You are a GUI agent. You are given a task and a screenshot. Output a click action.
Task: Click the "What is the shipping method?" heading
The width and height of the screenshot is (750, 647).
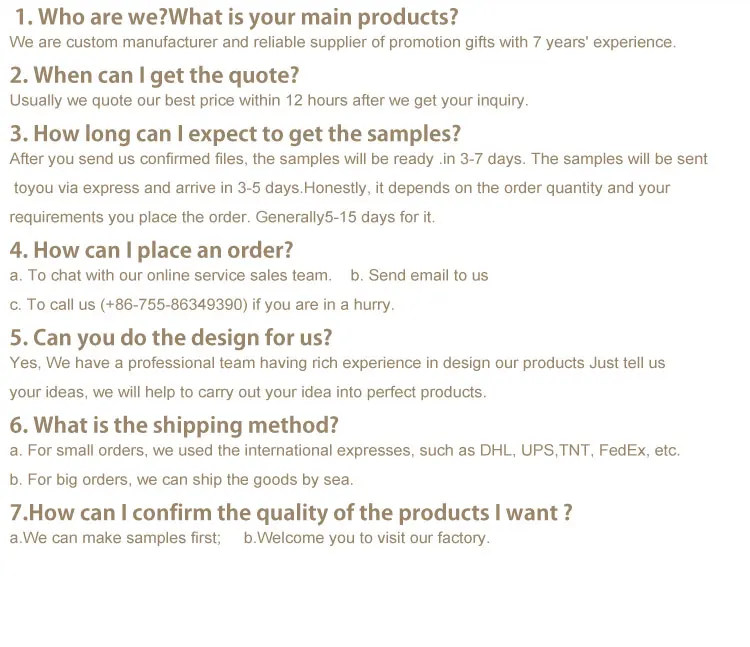pos(174,425)
